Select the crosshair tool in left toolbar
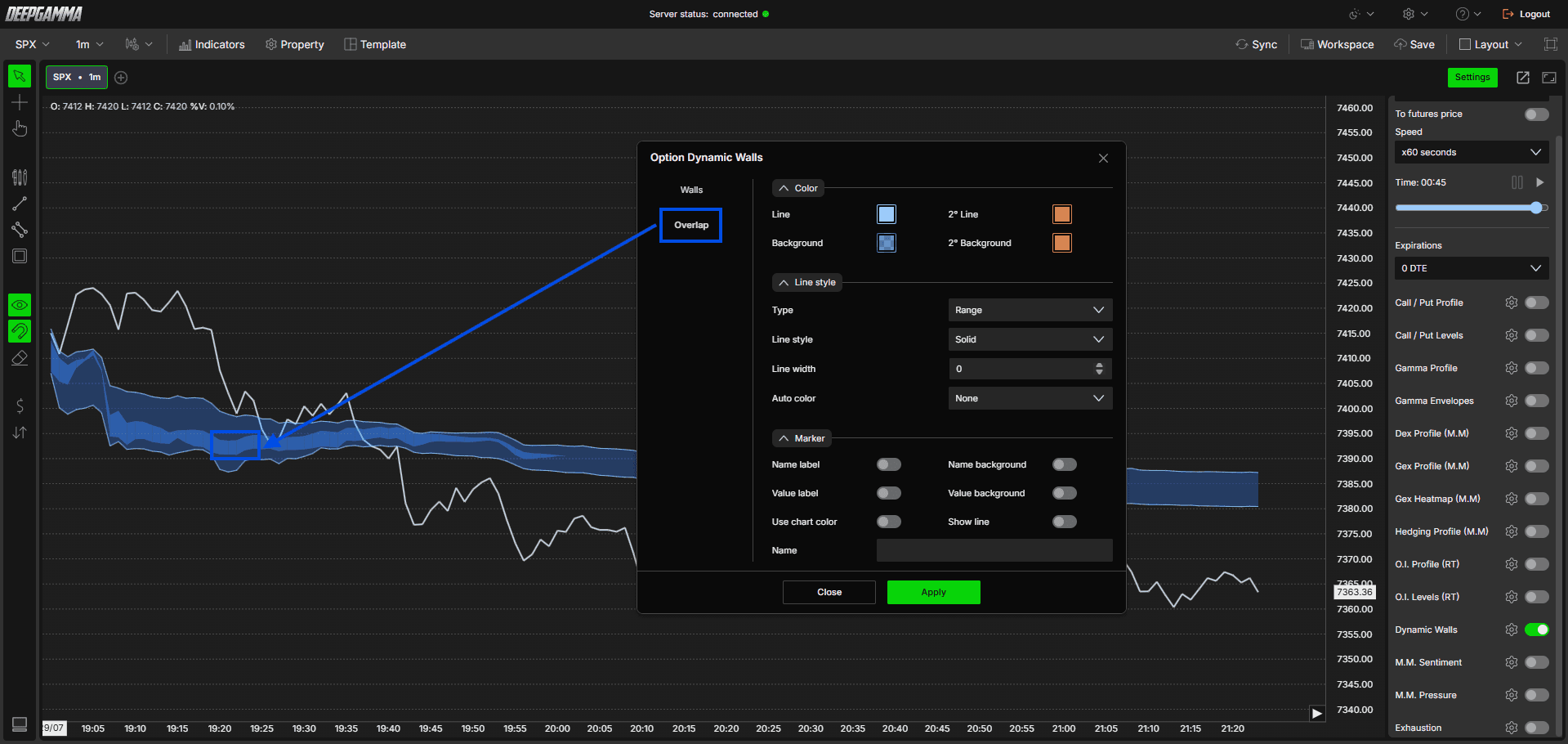 tap(20, 102)
